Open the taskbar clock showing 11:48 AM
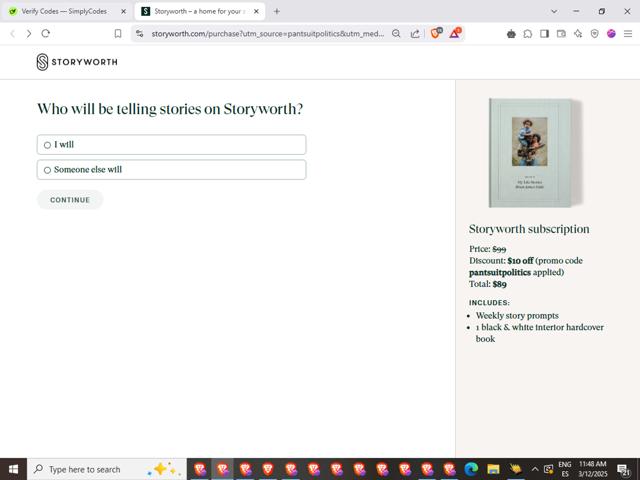The height and width of the screenshot is (480, 640). click(593, 469)
